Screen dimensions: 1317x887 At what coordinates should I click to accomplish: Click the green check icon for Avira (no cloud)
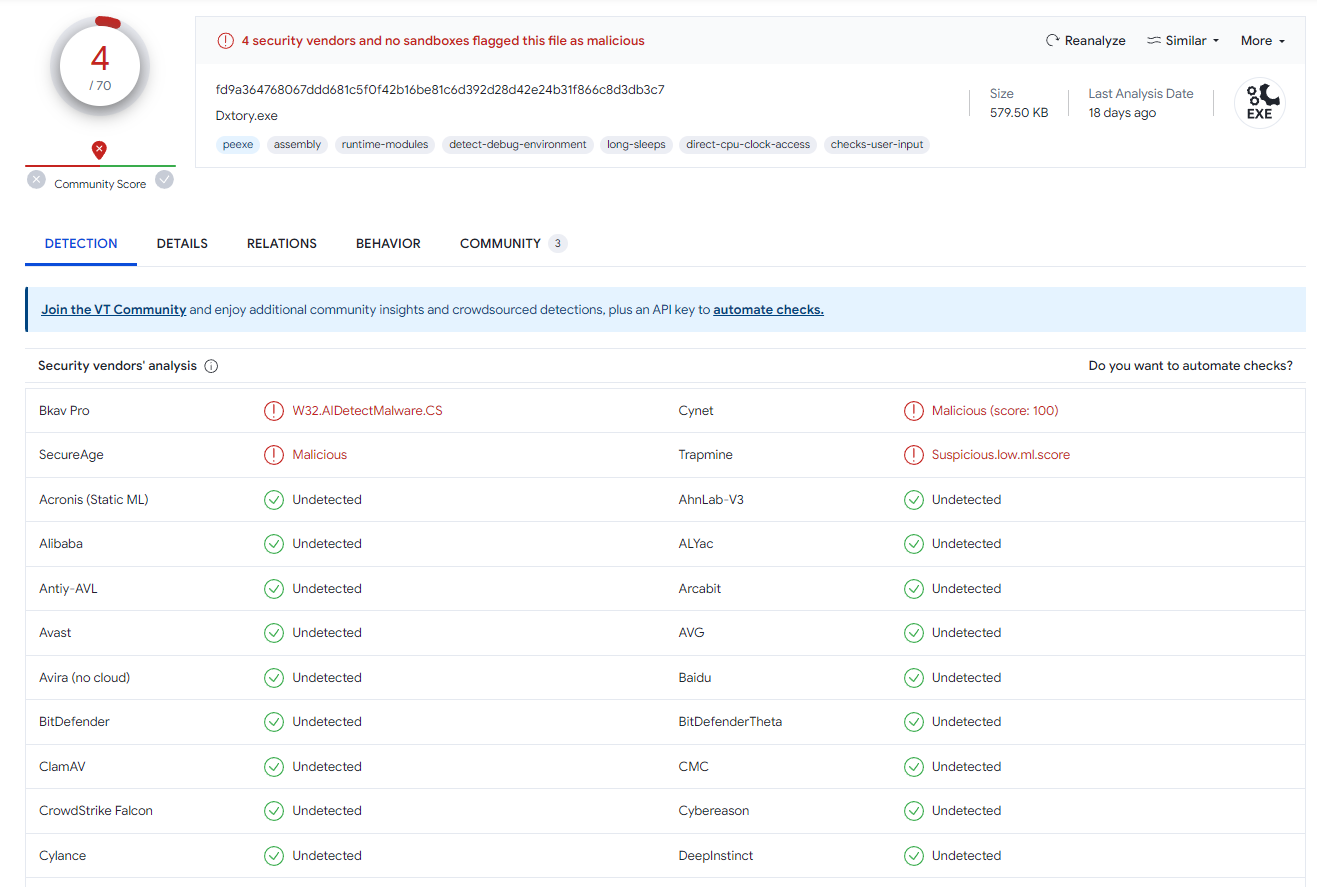pos(273,678)
